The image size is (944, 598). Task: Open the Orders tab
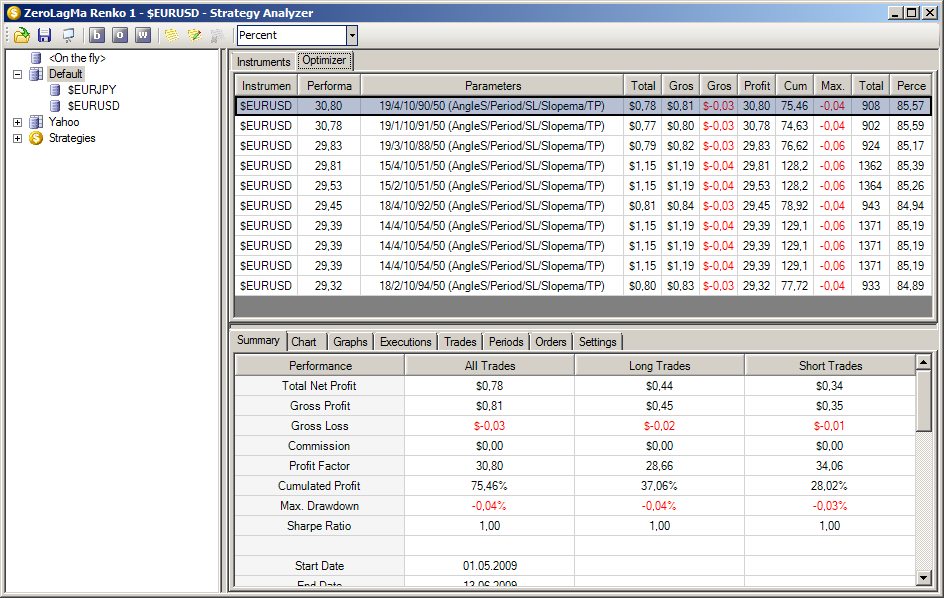551,342
